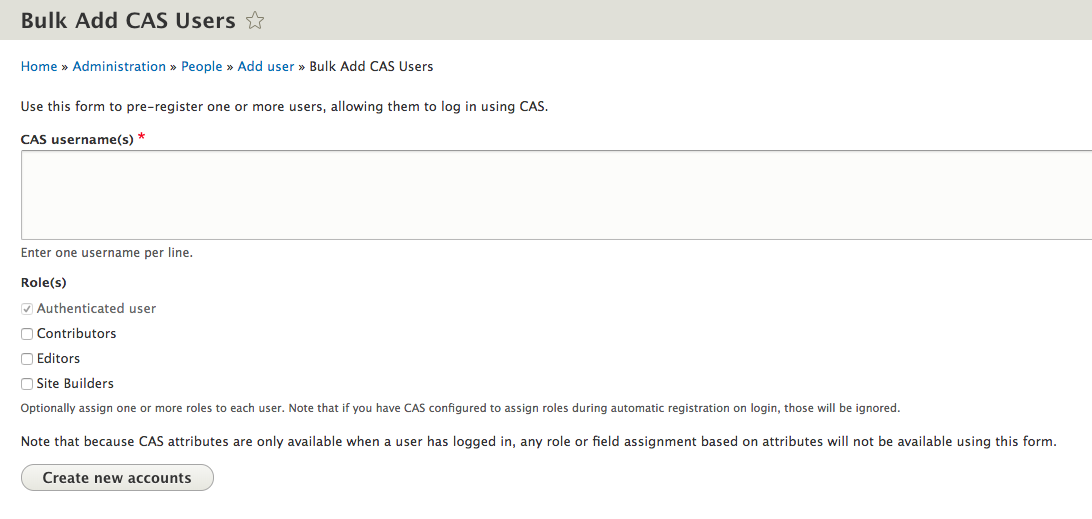Click the Role(s) section heading
This screenshot has width=1092, height=519.
coord(44,283)
